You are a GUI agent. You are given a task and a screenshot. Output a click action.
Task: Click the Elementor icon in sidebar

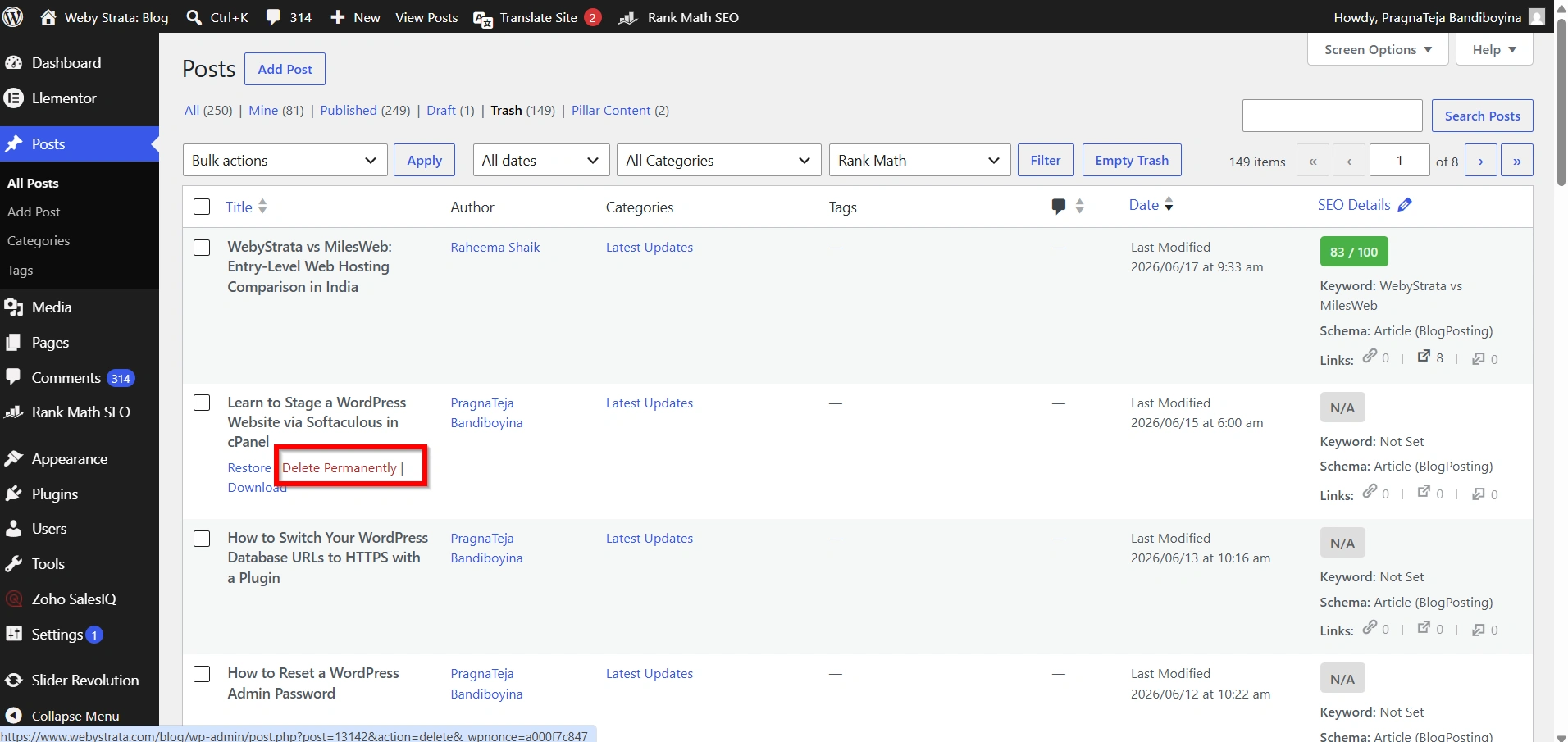pos(14,98)
